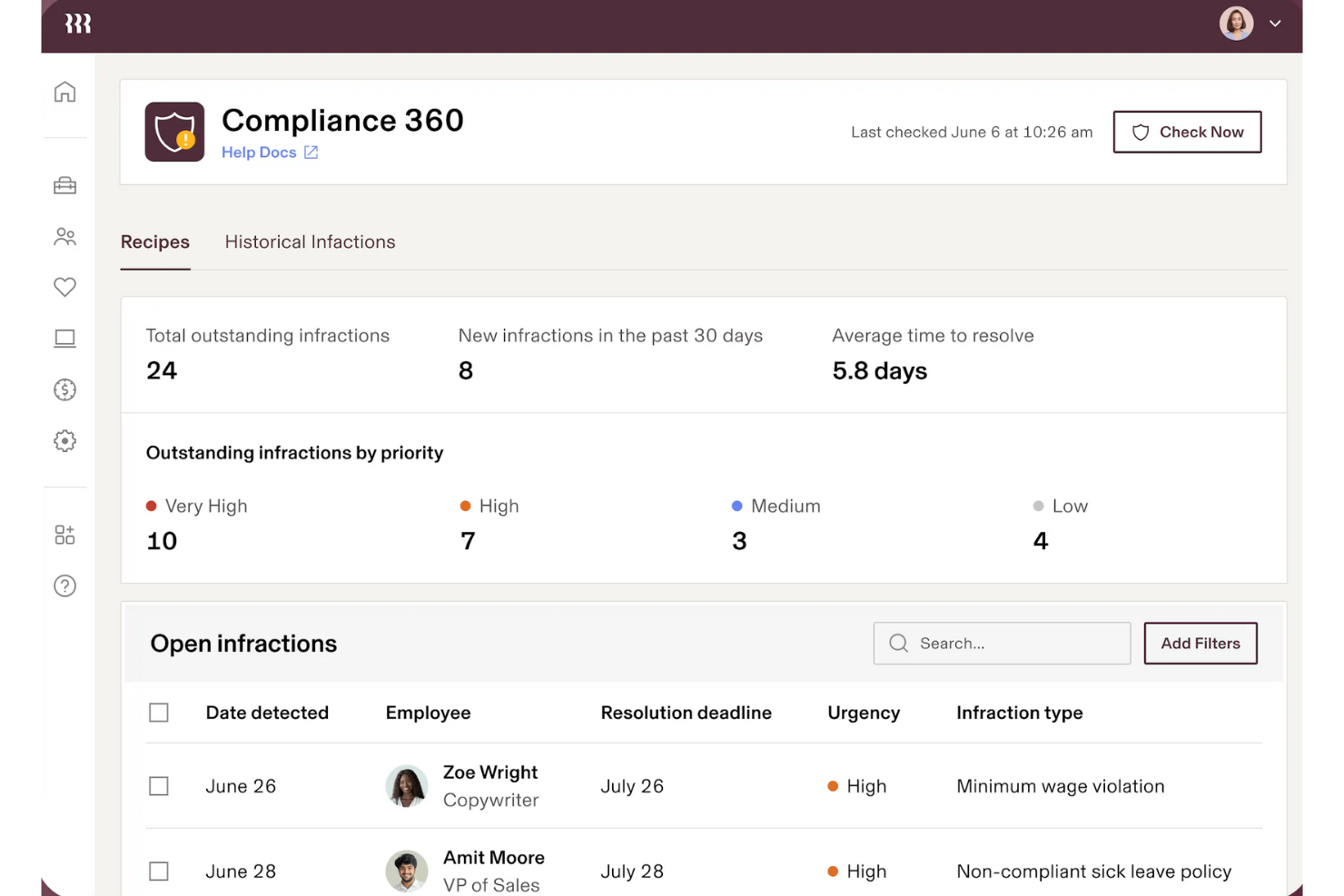Check the select-all checkbox in the infractions table

[x=159, y=713]
